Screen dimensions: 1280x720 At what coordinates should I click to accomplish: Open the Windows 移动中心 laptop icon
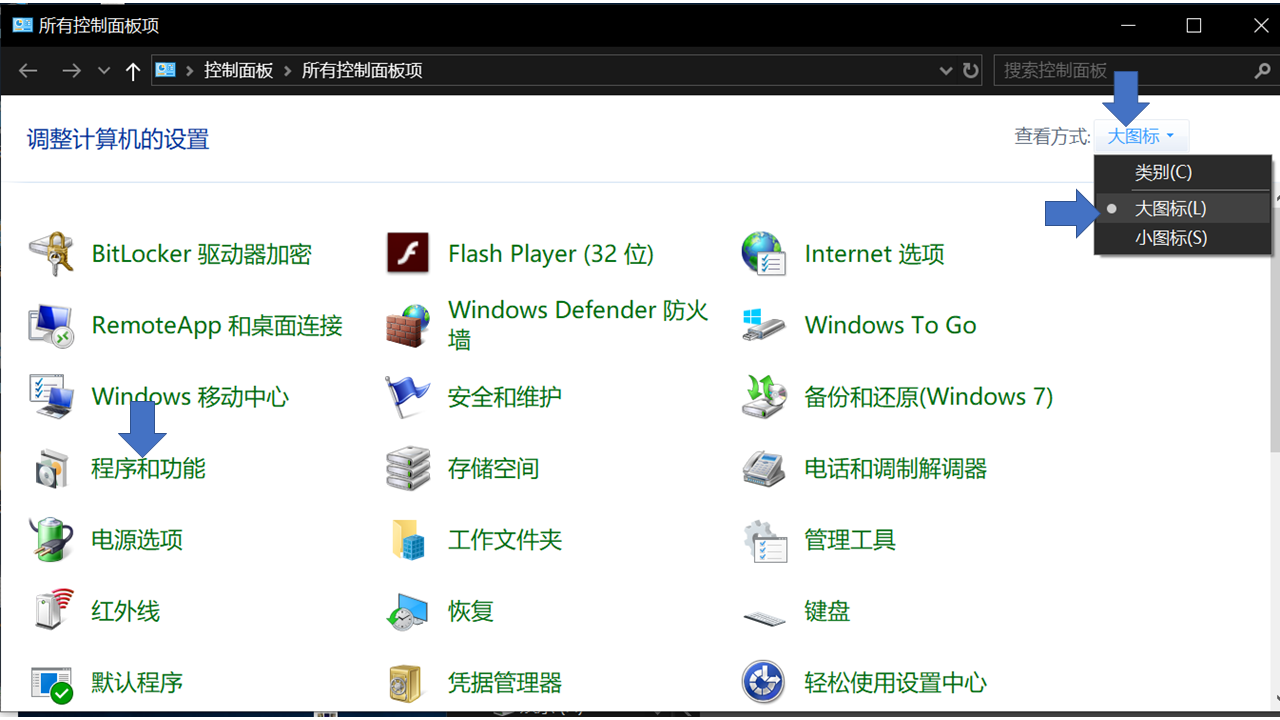50,397
